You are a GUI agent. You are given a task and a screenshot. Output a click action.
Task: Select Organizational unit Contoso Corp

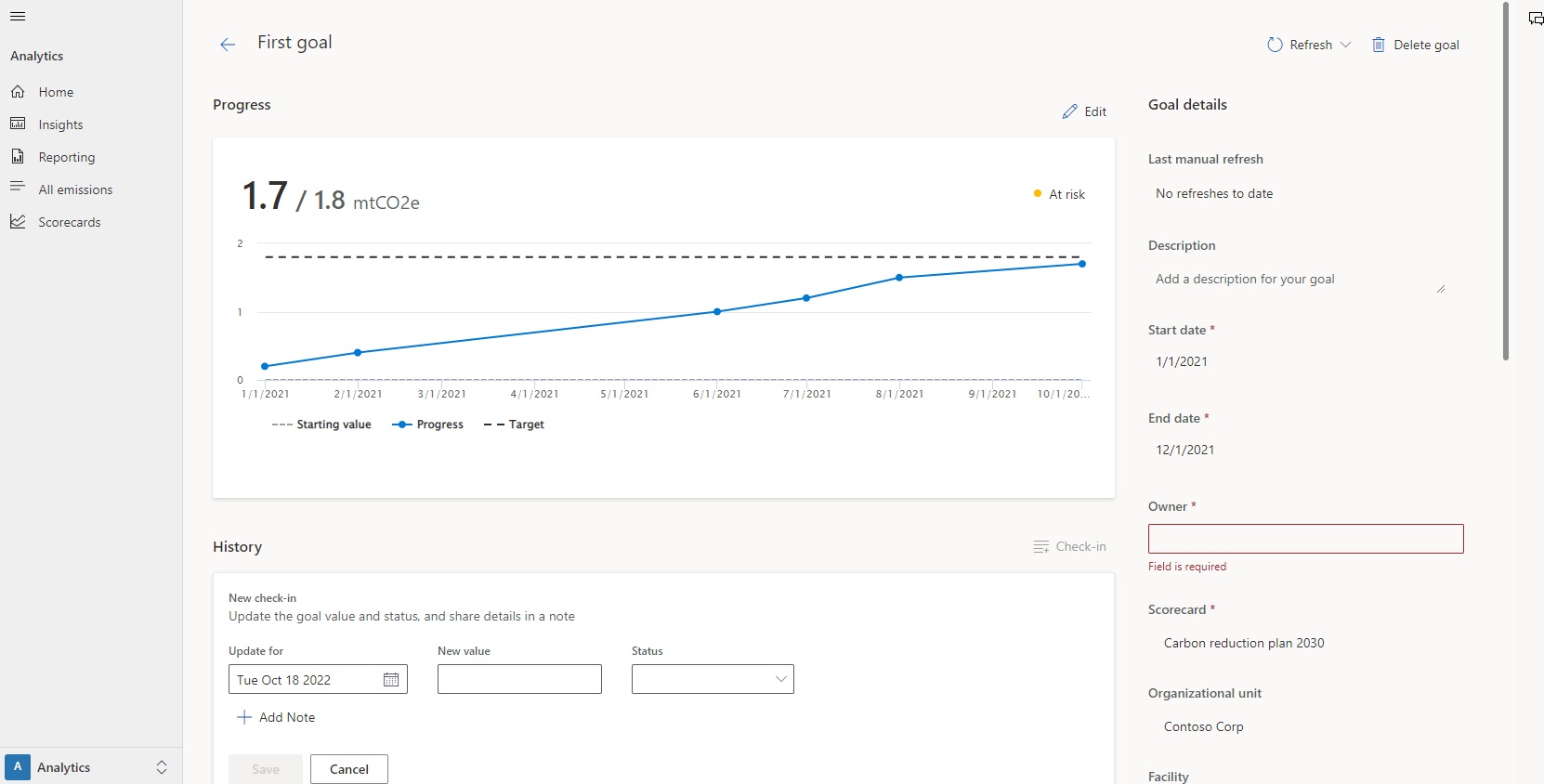point(1203,726)
